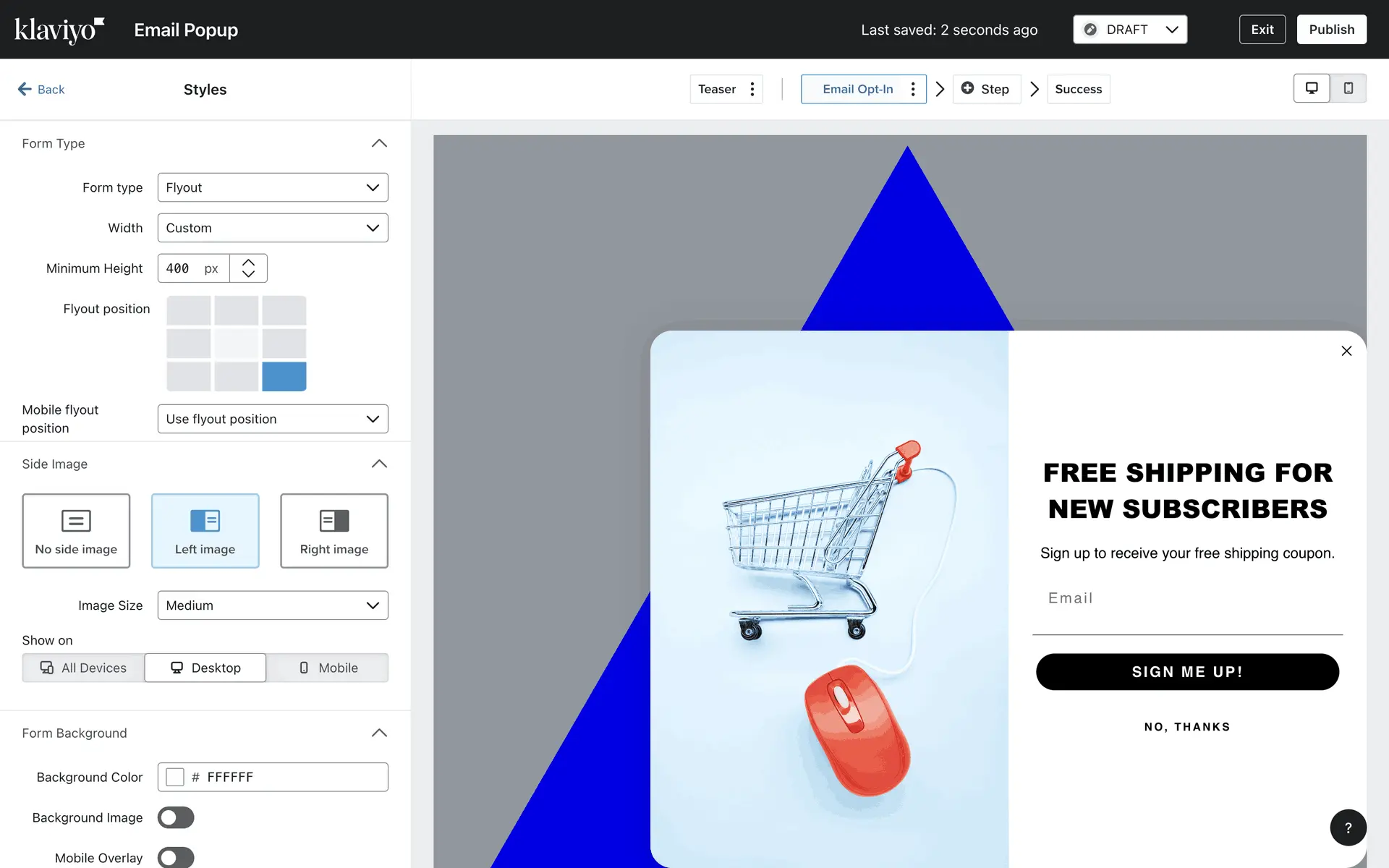Open Teaser step options menu
This screenshot has width=1389, height=868.
point(752,89)
